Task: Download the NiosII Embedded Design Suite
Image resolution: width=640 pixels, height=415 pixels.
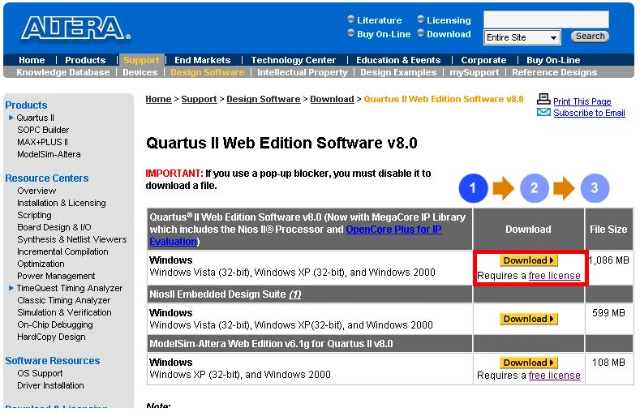Action: click(528, 319)
